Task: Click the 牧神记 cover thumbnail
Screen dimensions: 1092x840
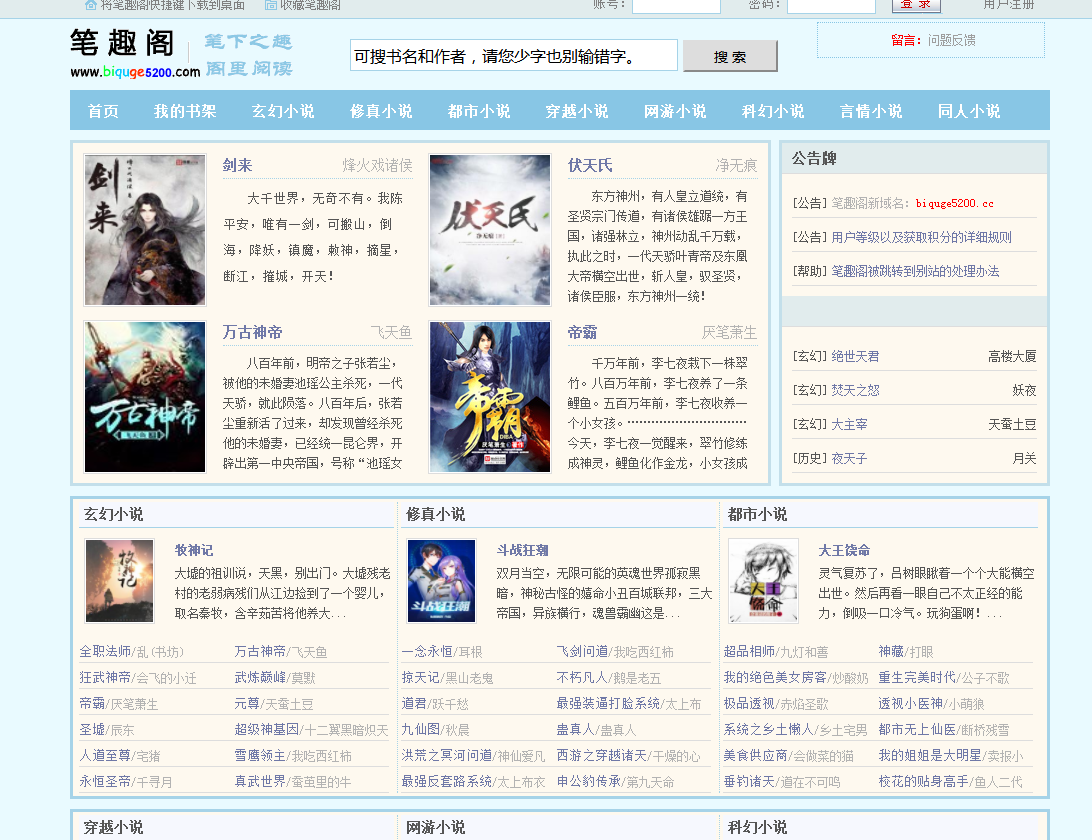Action: click(x=120, y=581)
